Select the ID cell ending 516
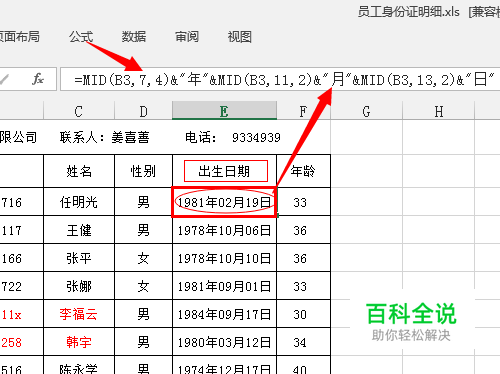 click(x=21, y=365)
